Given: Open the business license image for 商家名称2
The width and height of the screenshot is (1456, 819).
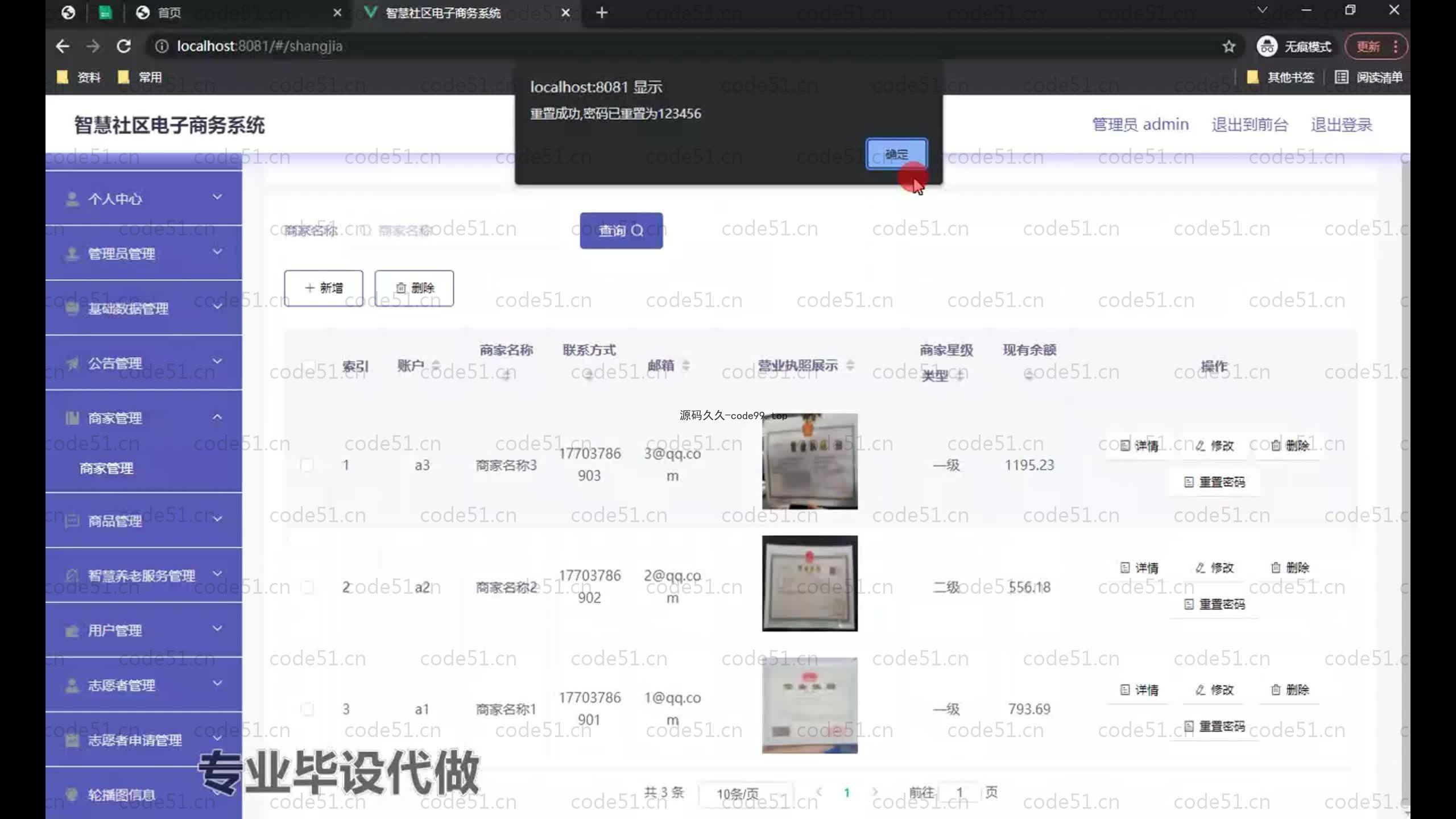Looking at the screenshot, I should (810, 584).
